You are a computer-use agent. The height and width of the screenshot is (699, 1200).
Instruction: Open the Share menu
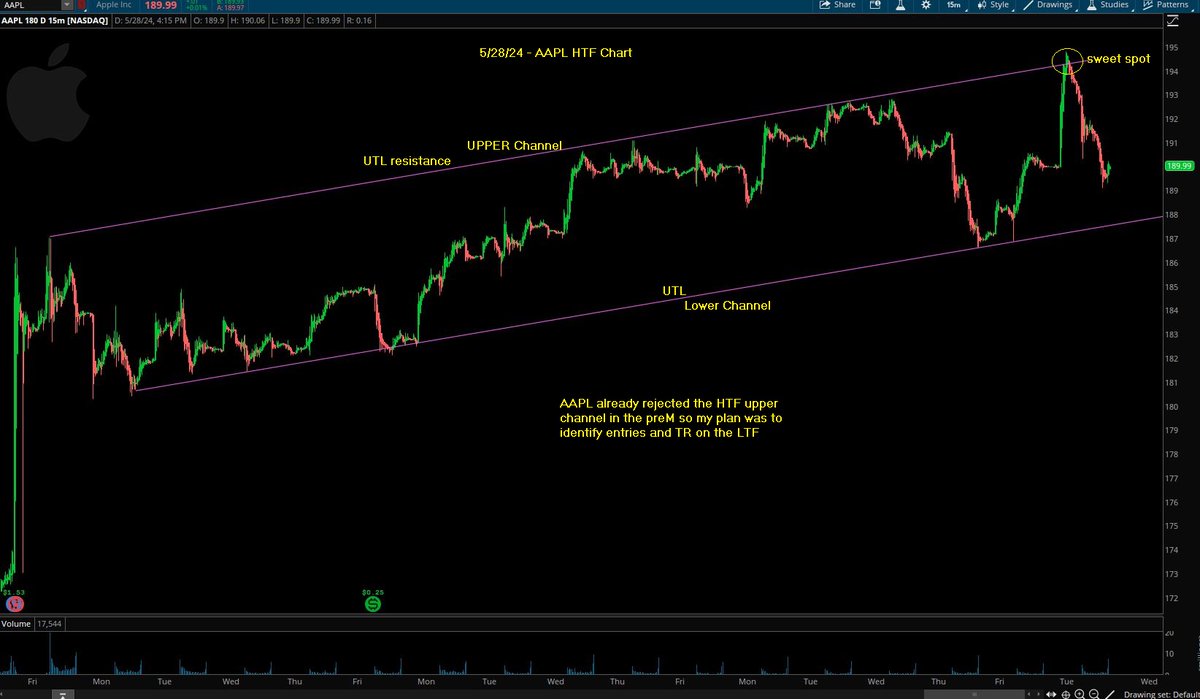837,5
